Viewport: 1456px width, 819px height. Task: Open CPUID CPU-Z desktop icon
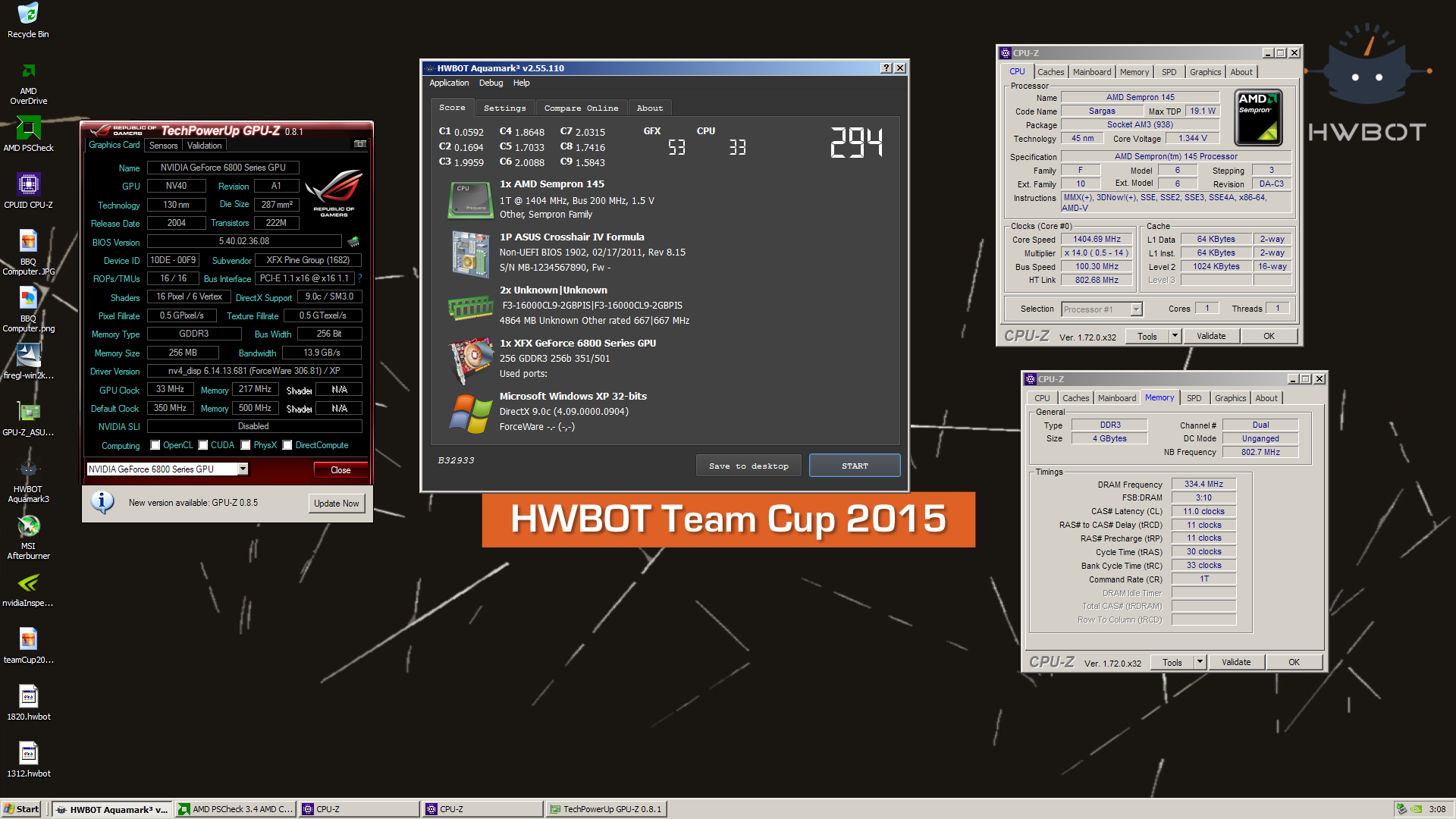tap(28, 190)
